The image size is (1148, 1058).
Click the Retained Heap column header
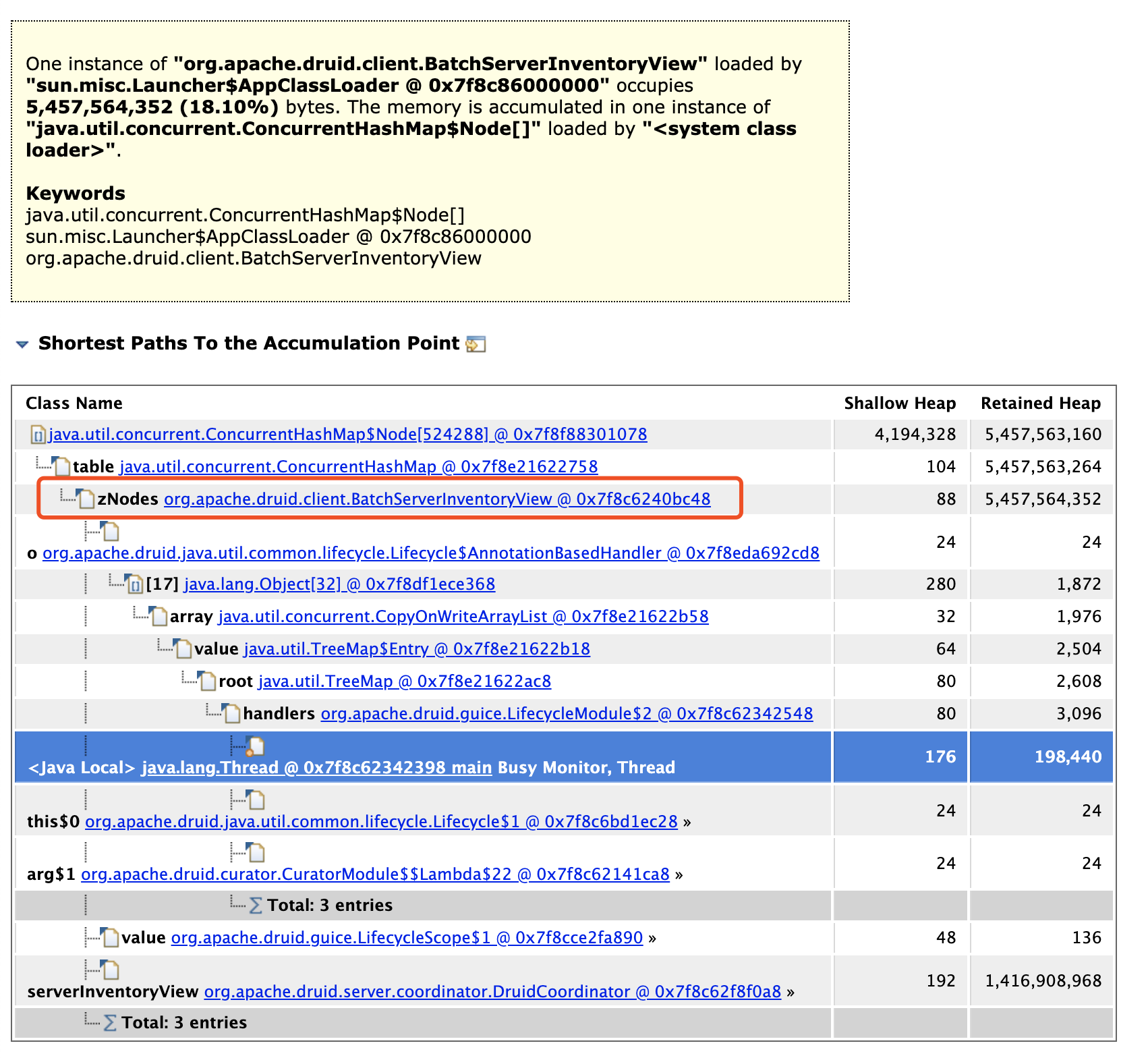1041,403
